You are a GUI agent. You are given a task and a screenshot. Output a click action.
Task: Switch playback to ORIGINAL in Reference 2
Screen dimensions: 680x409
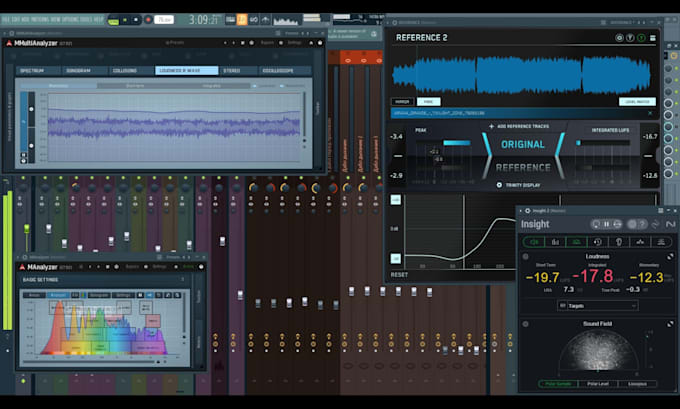523,144
